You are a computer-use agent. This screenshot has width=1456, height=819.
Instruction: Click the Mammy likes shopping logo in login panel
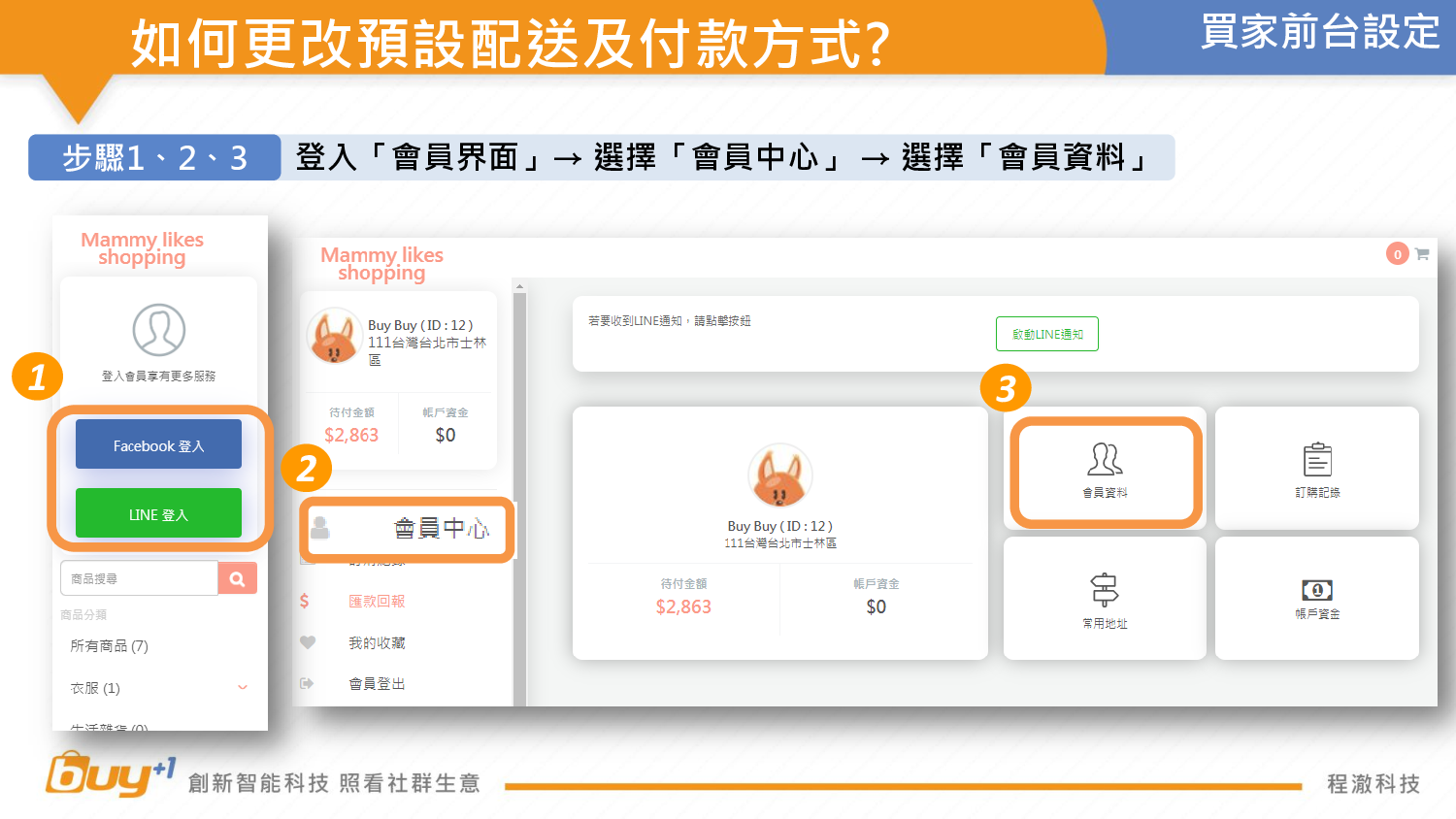pos(142,248)
